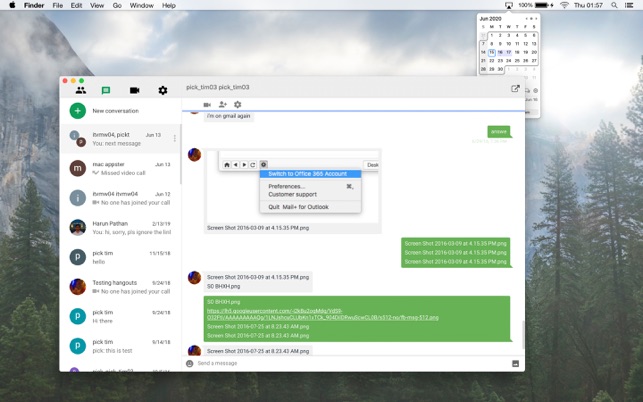Open conversation options gear in chat toolbar
The width and height of the screenshot is (643, 402).
tap(237, 105)
